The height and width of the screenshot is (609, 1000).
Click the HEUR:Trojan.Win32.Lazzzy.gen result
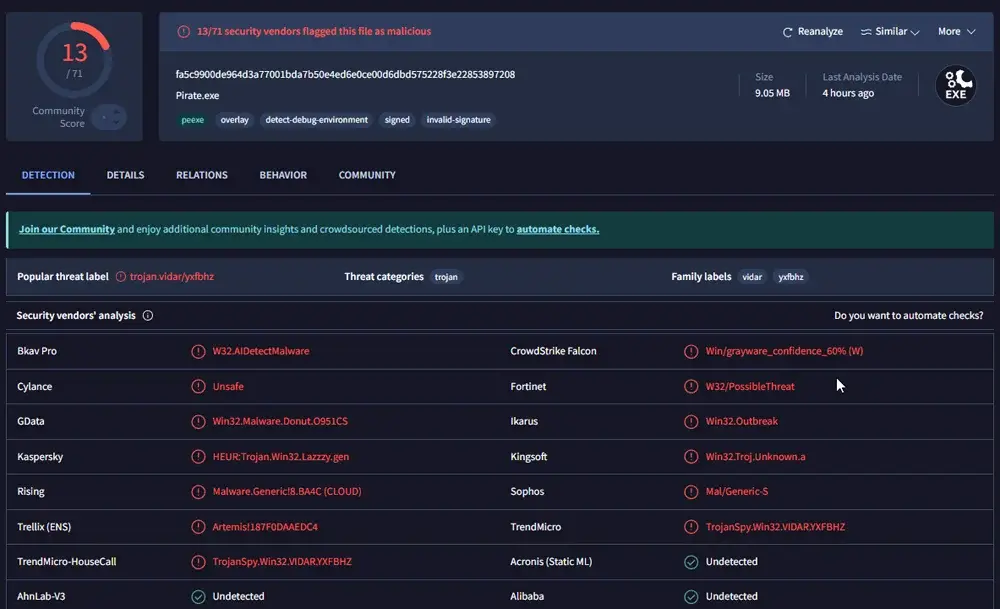(x=281, y=457)
